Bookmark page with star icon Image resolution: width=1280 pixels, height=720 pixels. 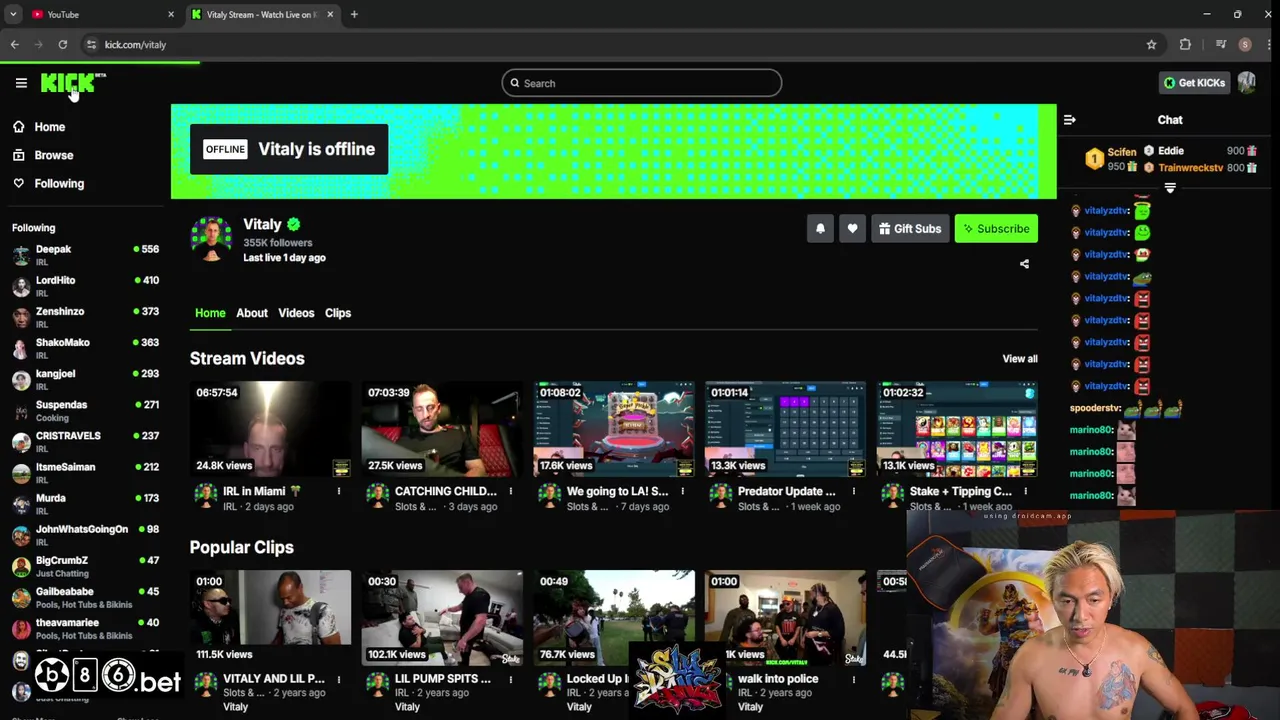click(x=1151, y=44)
